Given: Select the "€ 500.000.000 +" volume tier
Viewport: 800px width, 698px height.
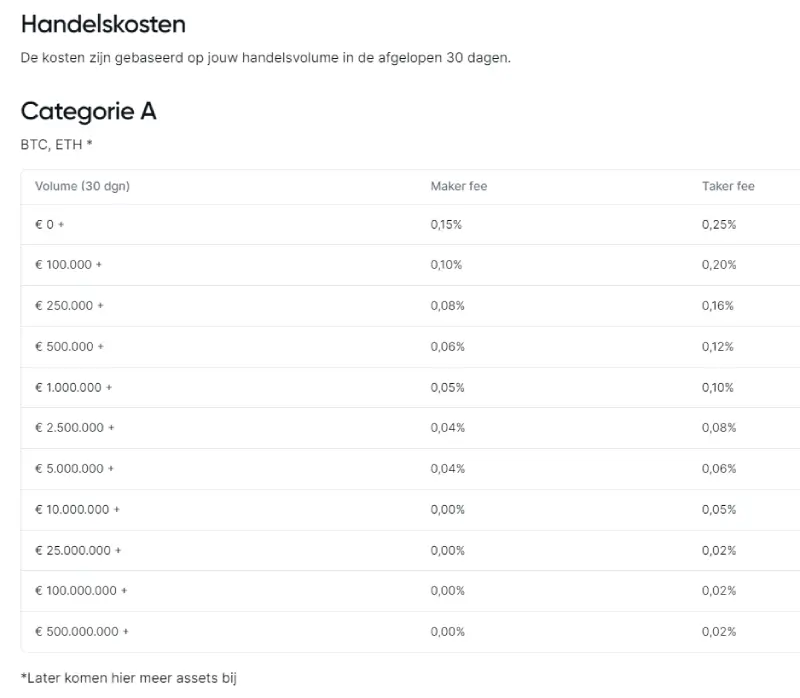Looking at the screenshot, I should coord(82,632).
